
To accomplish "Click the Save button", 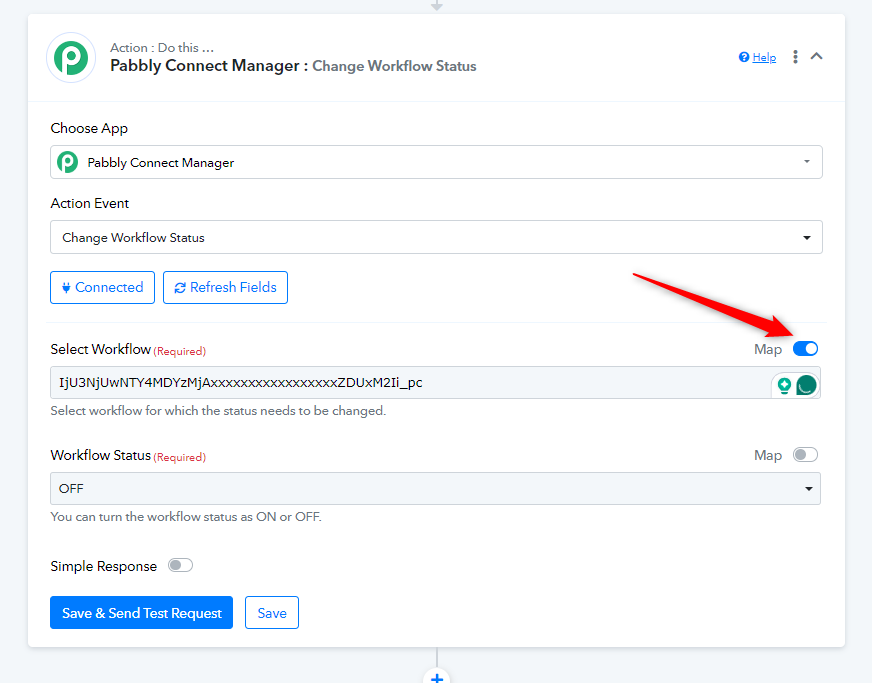I will pyautogui.click(x=272, y=613).
